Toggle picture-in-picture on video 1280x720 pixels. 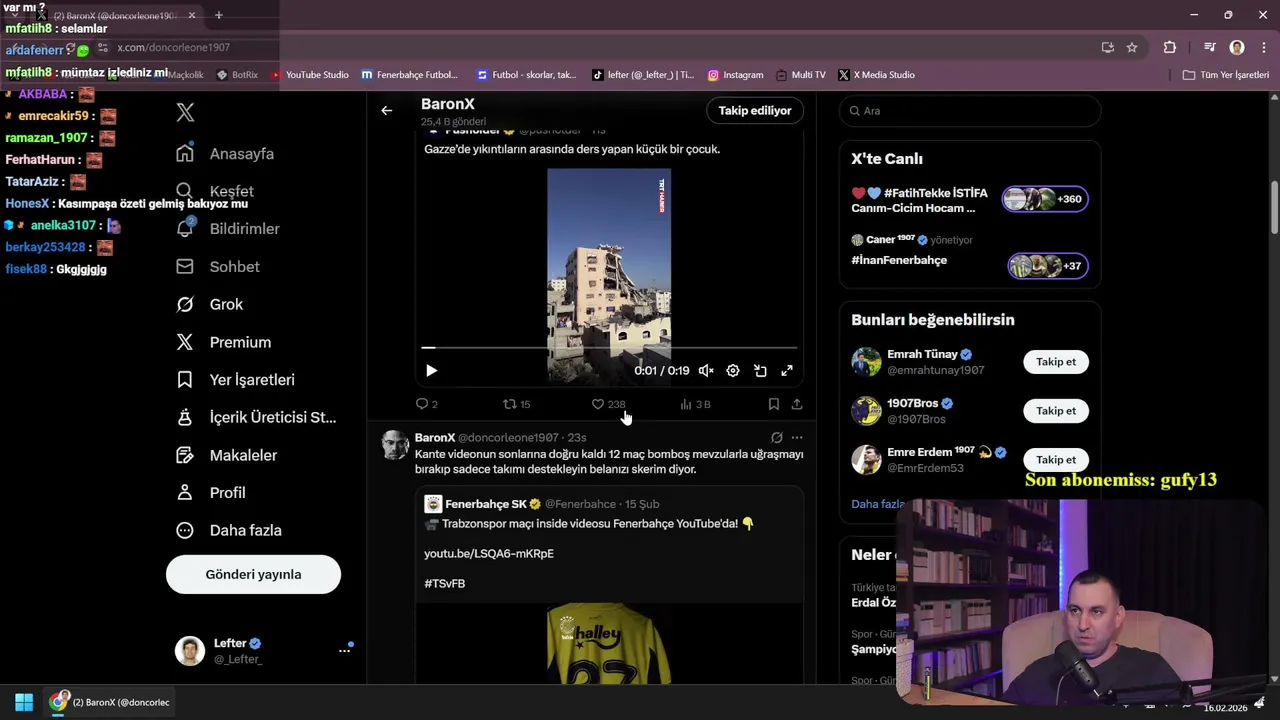coord(760,371)
